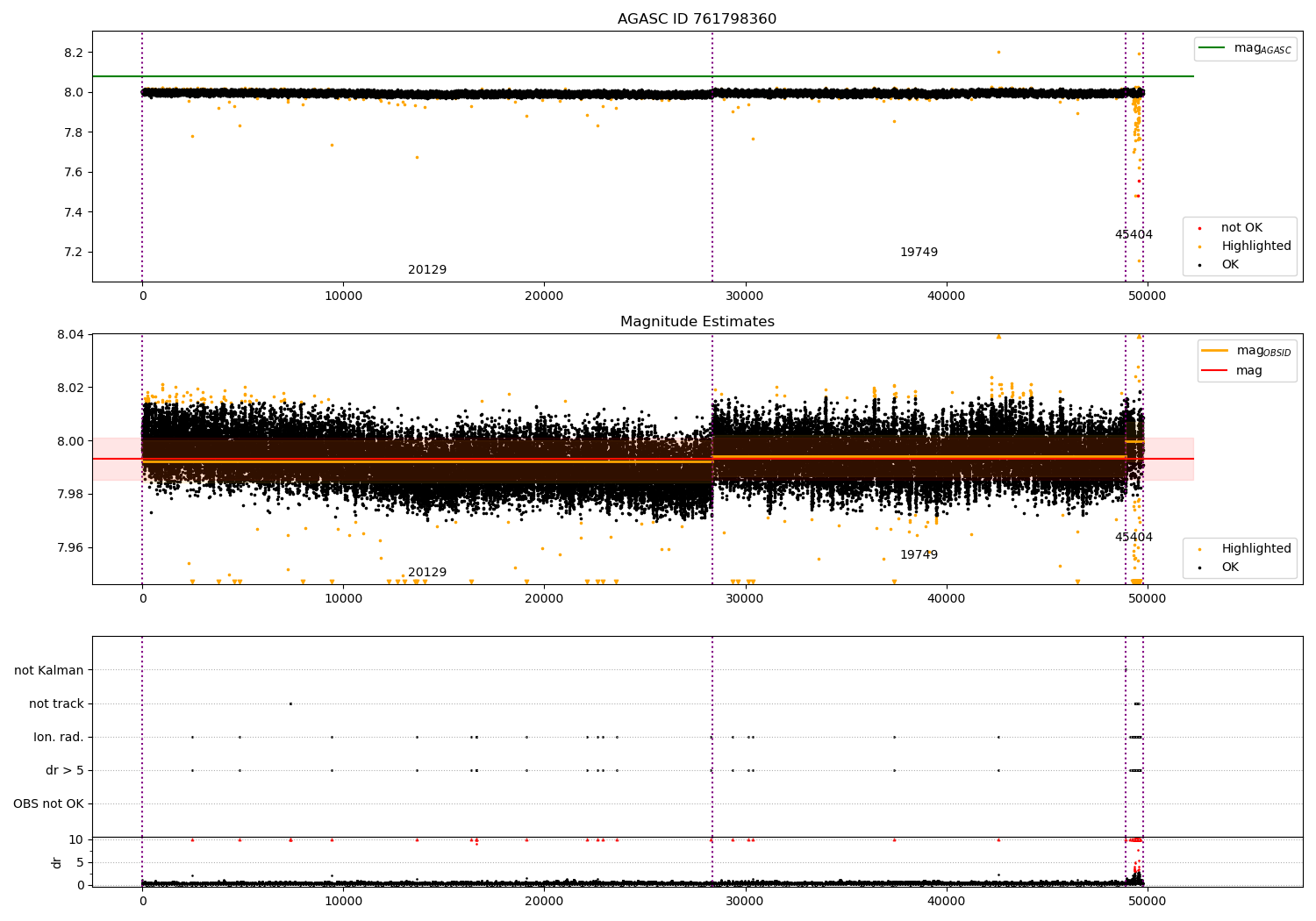Click the orange outlier point at magnitude 8.2
The height and width of the screenshot is (921, 1316).
[x=998, y=52]
